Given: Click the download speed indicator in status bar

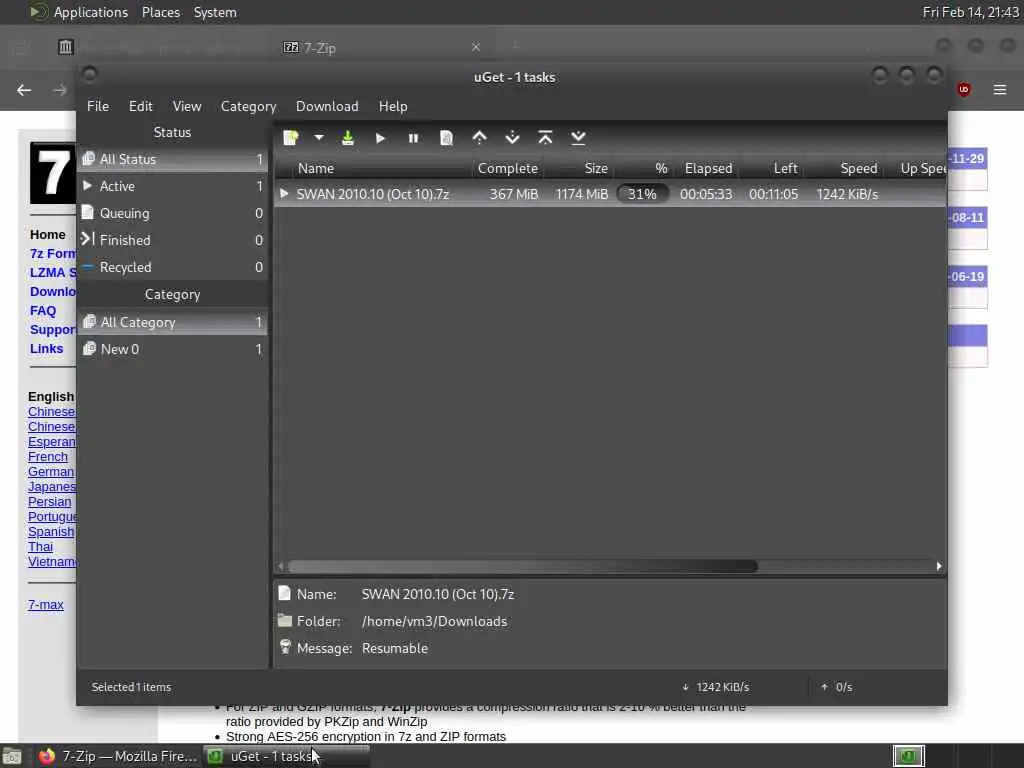Looking at the screenshot, I should [716, 687].
